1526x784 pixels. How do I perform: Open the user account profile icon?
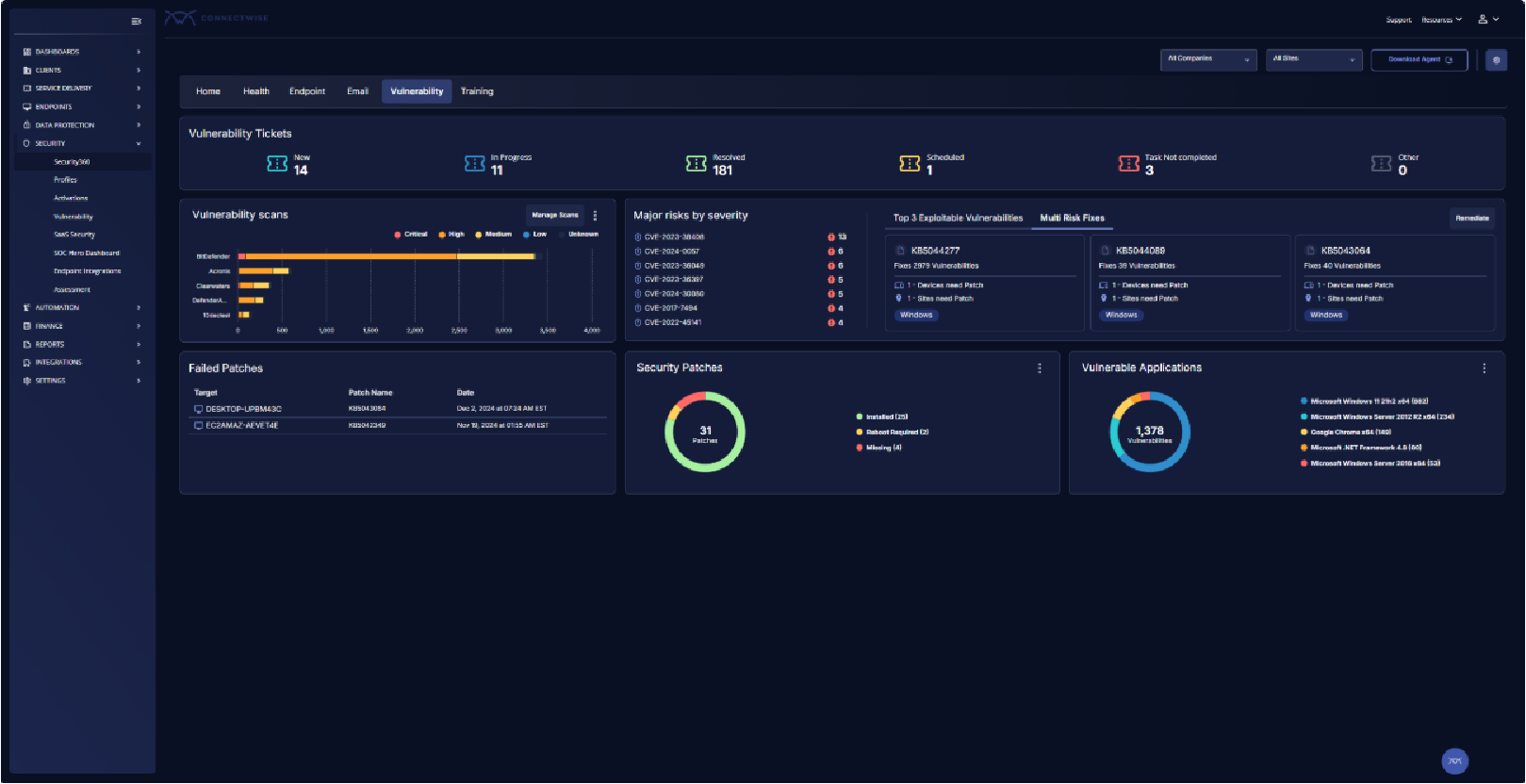1484,19
